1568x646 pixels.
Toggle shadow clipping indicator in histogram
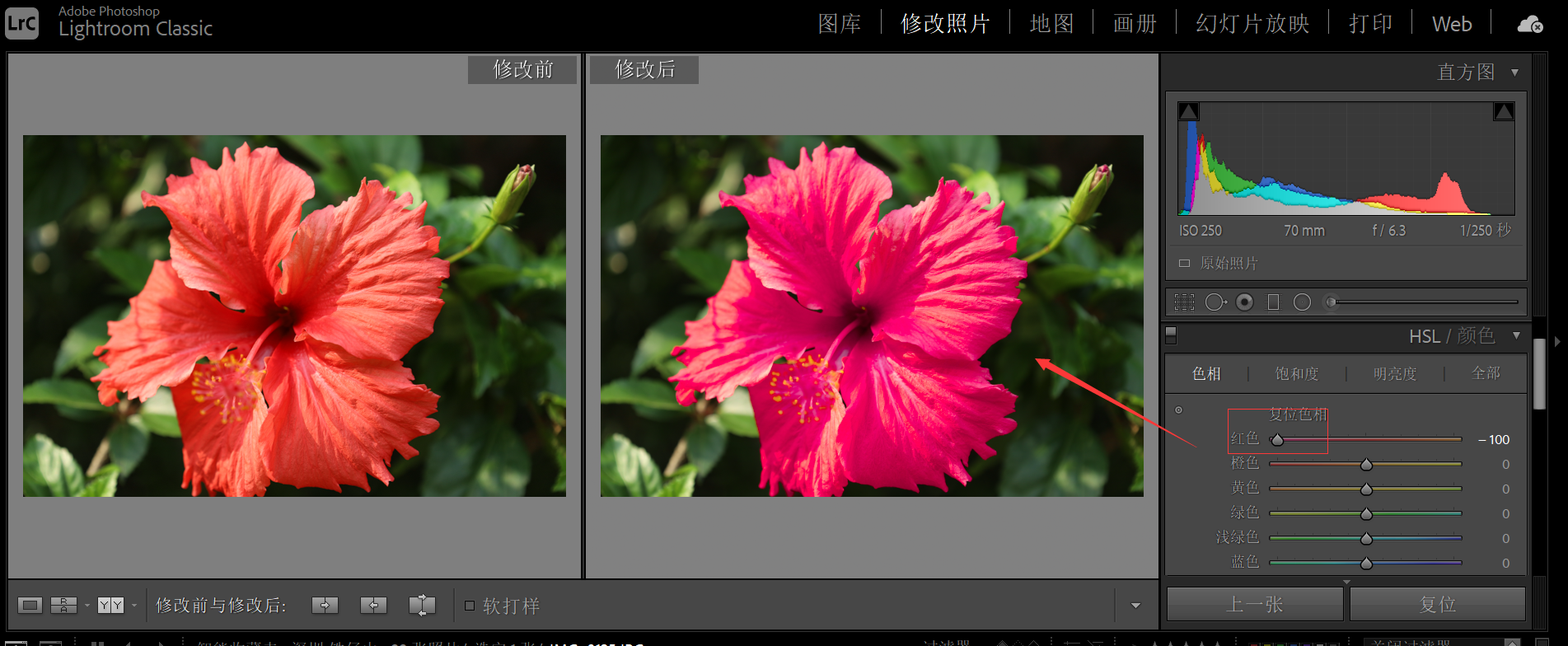(x=1188, y=111)
